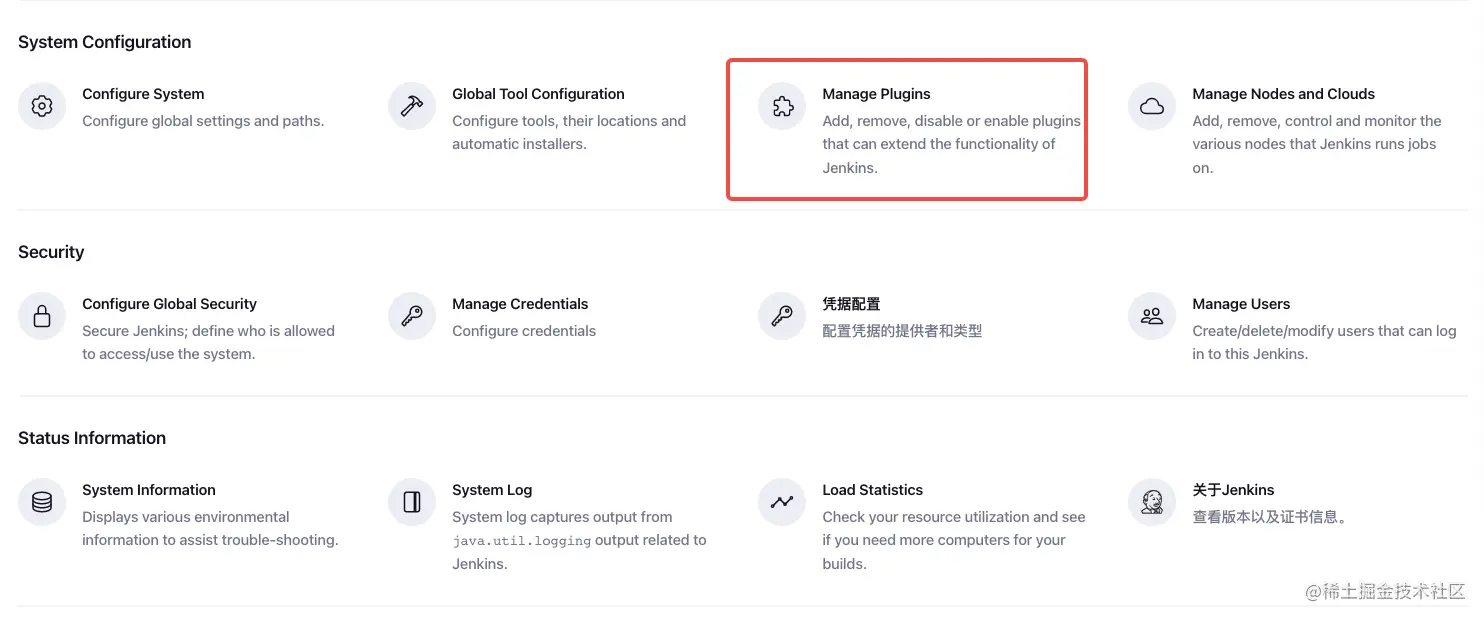Open the System Log title

point(492,490)
